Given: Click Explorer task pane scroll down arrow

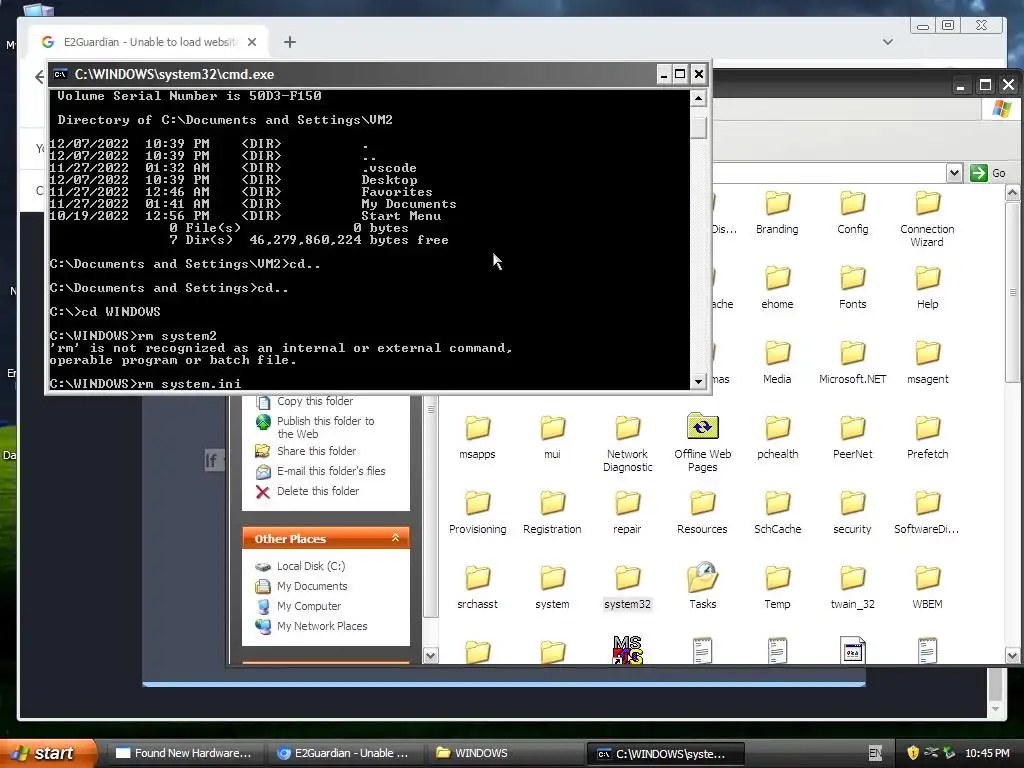Looking at the screenshot, I should 430,656.
